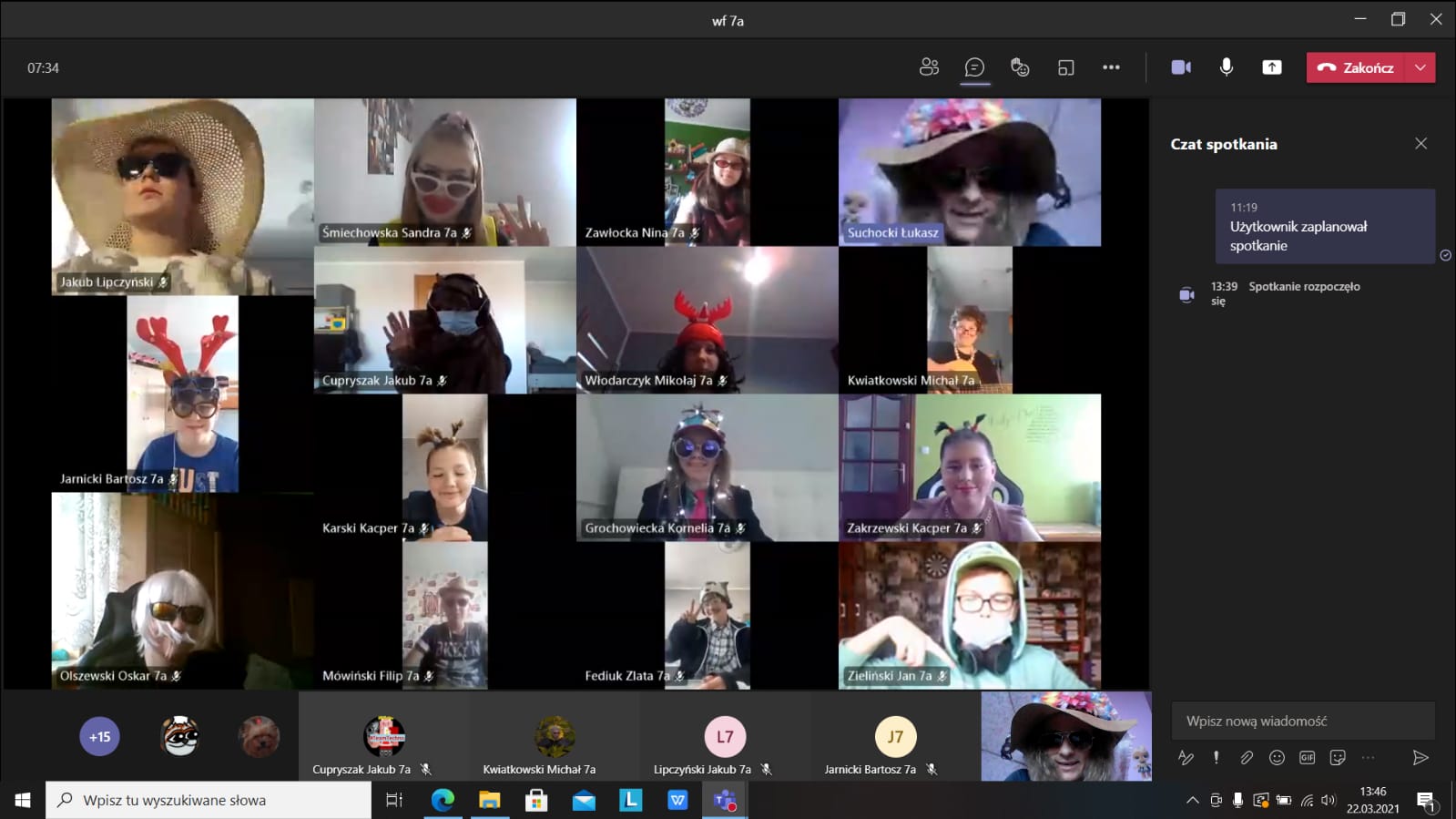This screenshot has width=1456, height=819.
Task: Click 'Użytkownik zaplanował spotkanie' chat message
Action: point(1325,227)
